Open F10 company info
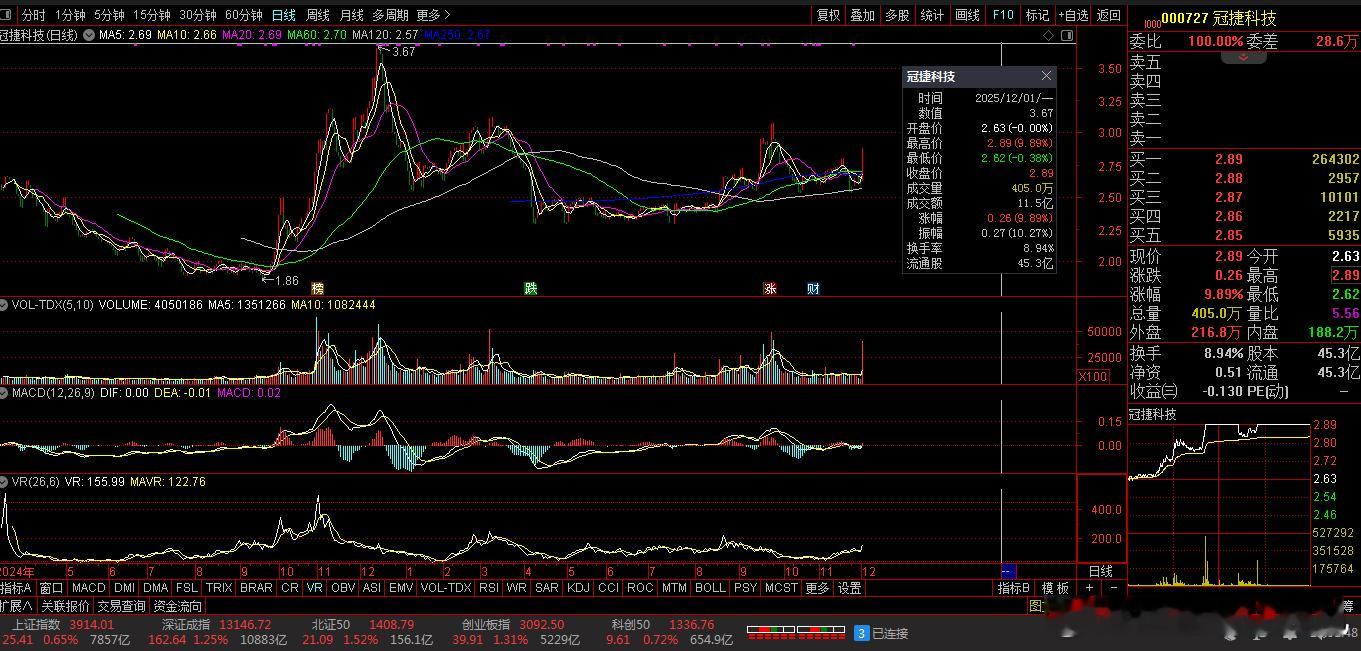Screen dimensions: 1361x651 (x=1003, y=15)
